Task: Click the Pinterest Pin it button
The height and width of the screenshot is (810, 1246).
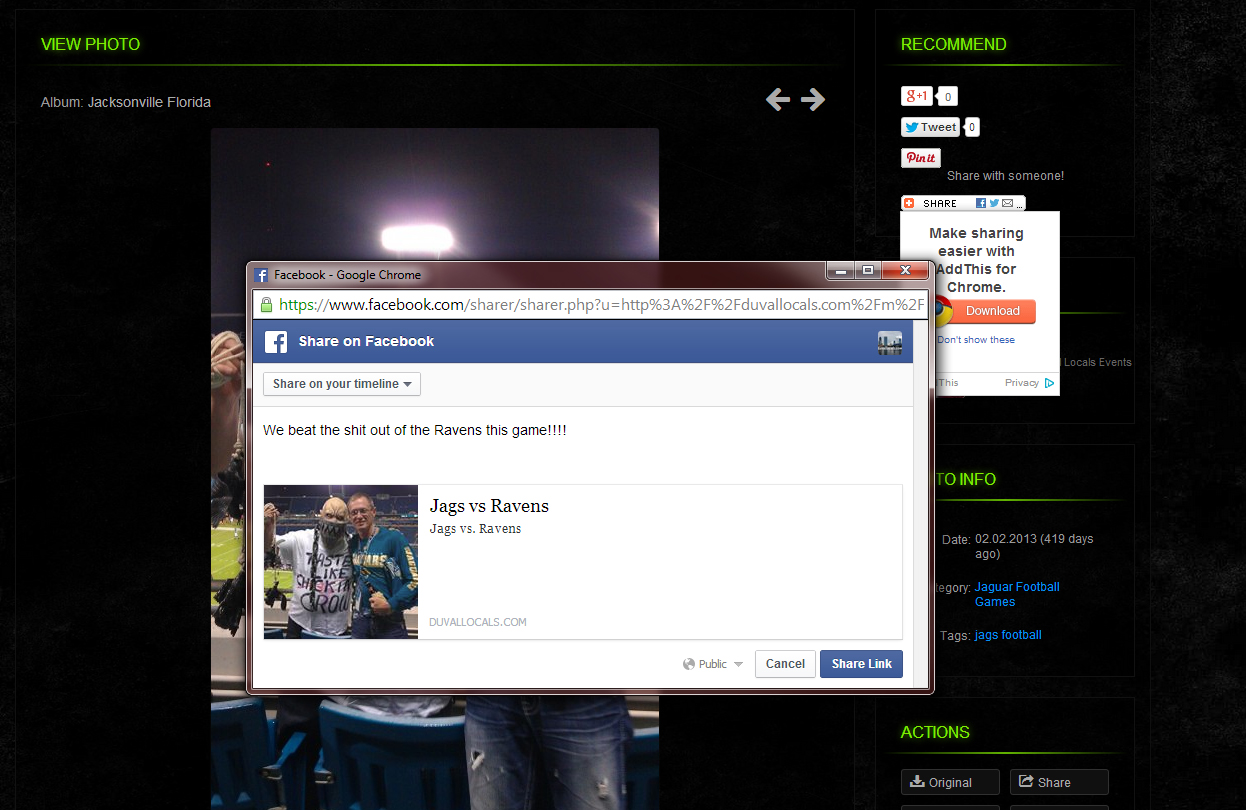Action: pyautogui.click(x=920, y=158)
